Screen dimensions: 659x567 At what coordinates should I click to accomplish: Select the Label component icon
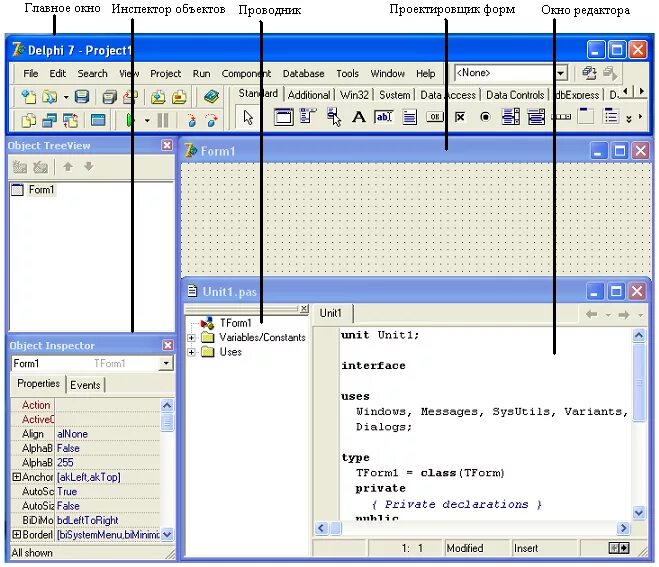click(358, 117)
